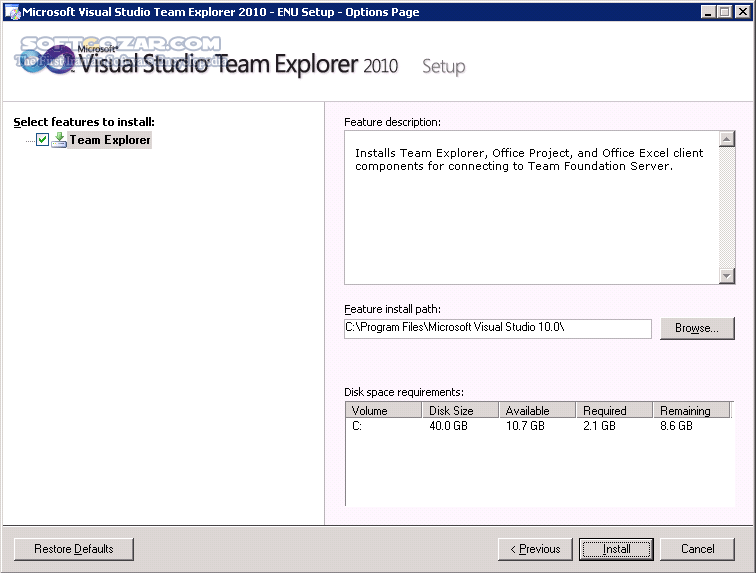Close the setup window

tap(743, 12)
